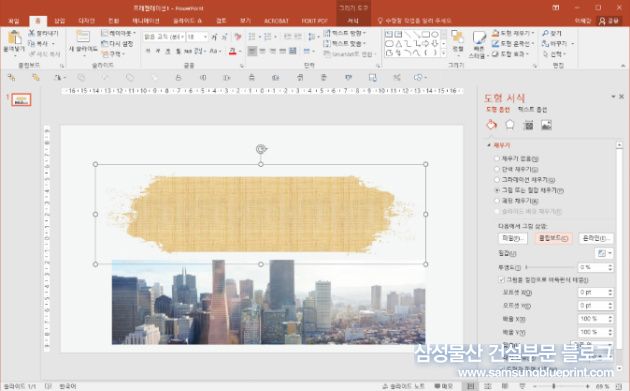Select the Picture icon in format pane
The height and width of the screenshot is (391, 630).
tap(546, 125)
